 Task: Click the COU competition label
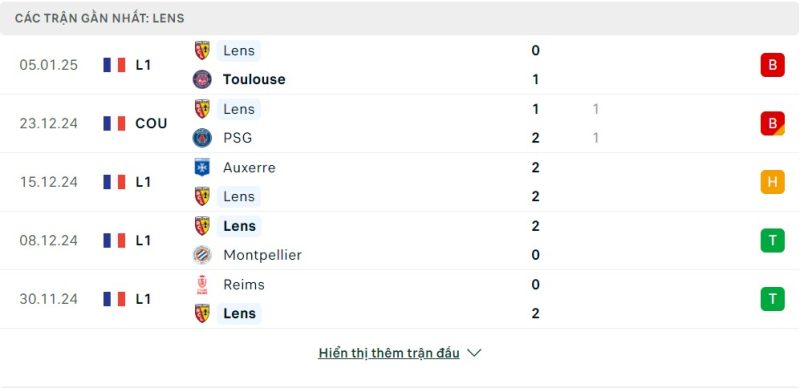[x=152, y=124]
